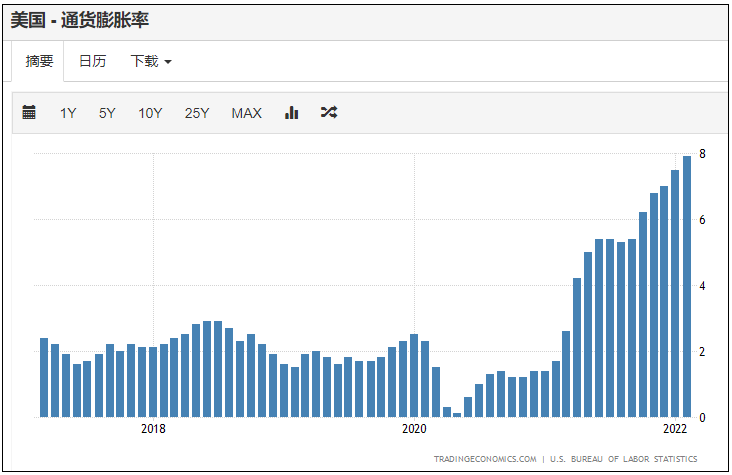Select the 5Y time range
Image resolution: width=732 pixels, height=475 pixels.
tap(107, 113)
